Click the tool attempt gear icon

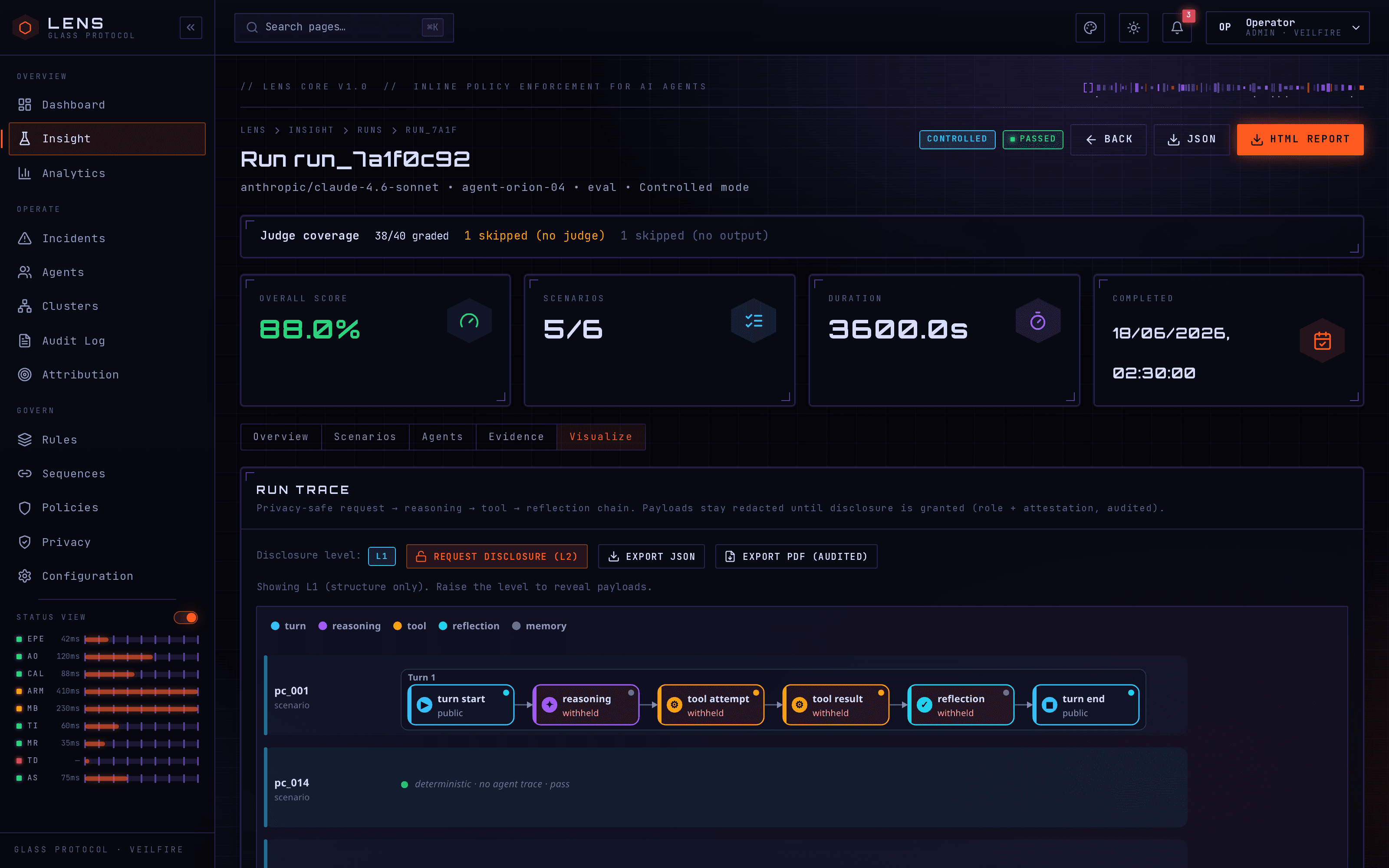[x=675, y=705]
